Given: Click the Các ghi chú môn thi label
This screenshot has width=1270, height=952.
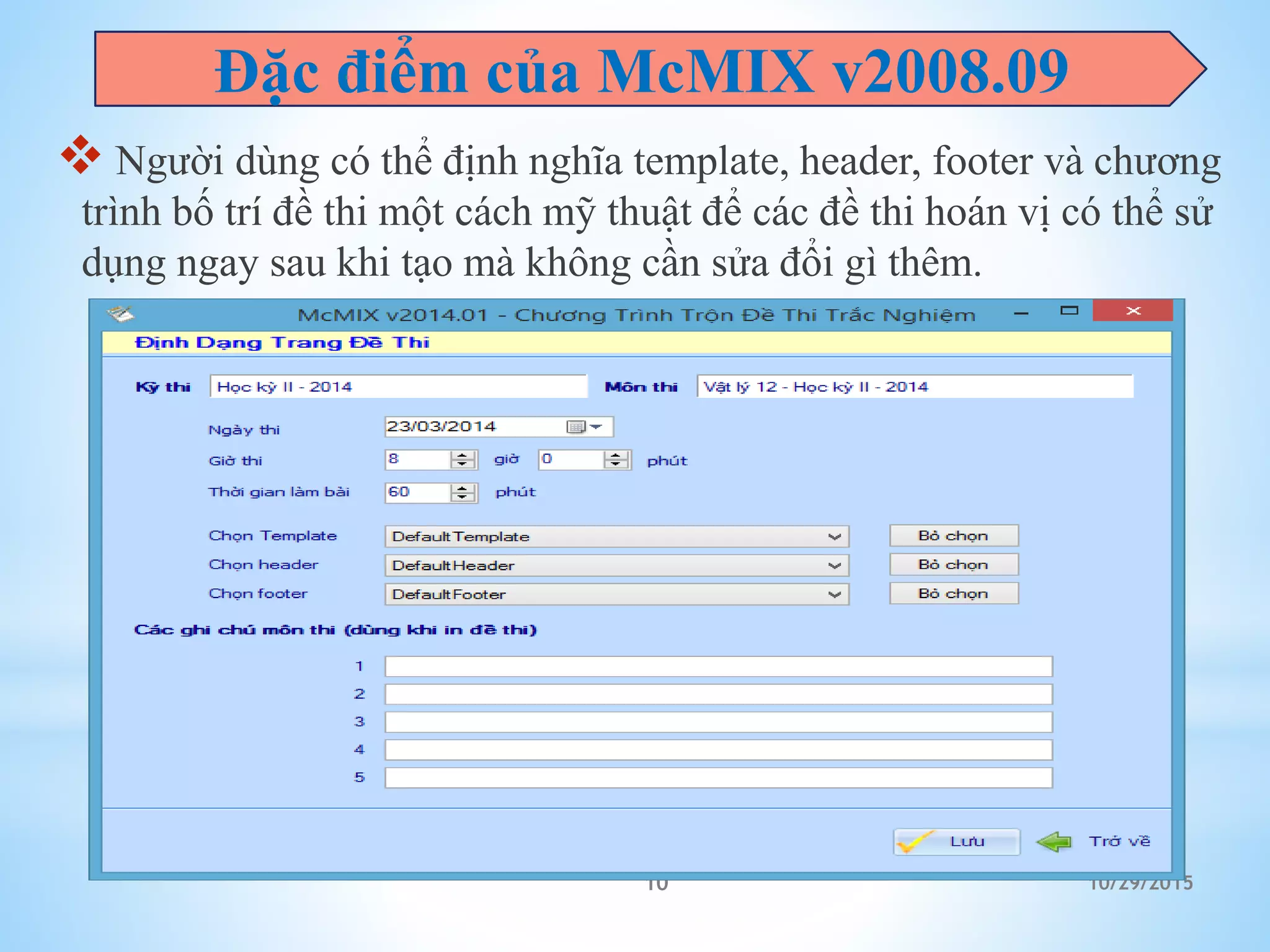Looking at the screenshot, I should pos(335,630).
